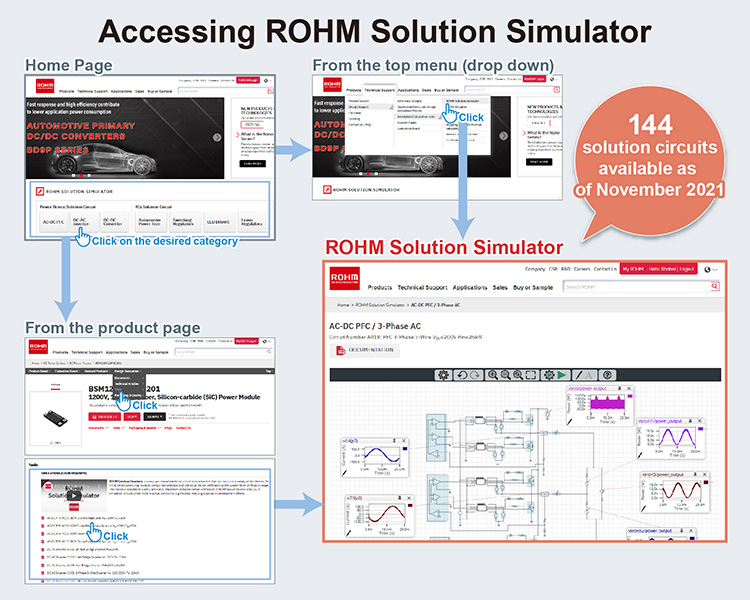Click the SiC power module product image
Screen dimensions: 750x600
click(55, 418)
